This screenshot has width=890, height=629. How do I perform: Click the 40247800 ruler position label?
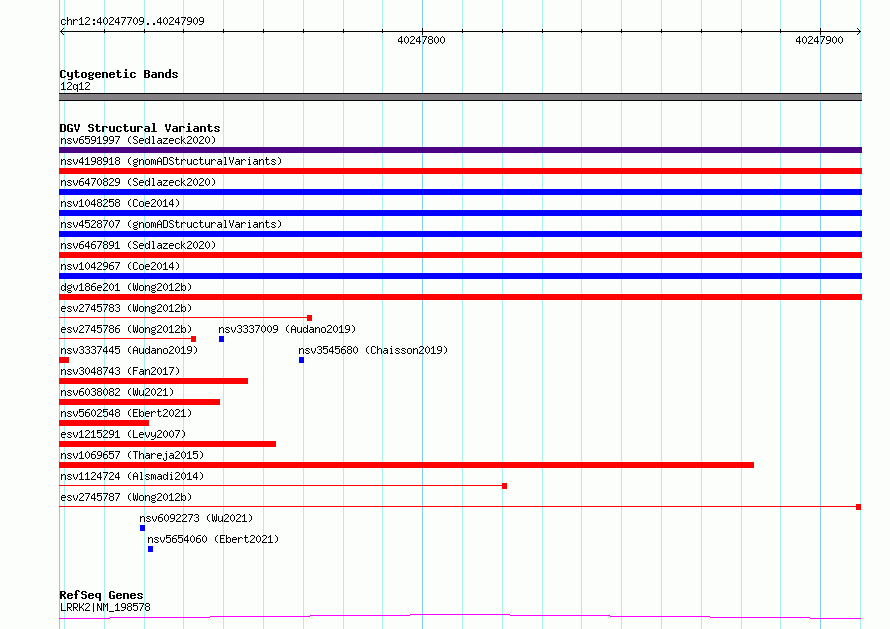coord(421,40)
